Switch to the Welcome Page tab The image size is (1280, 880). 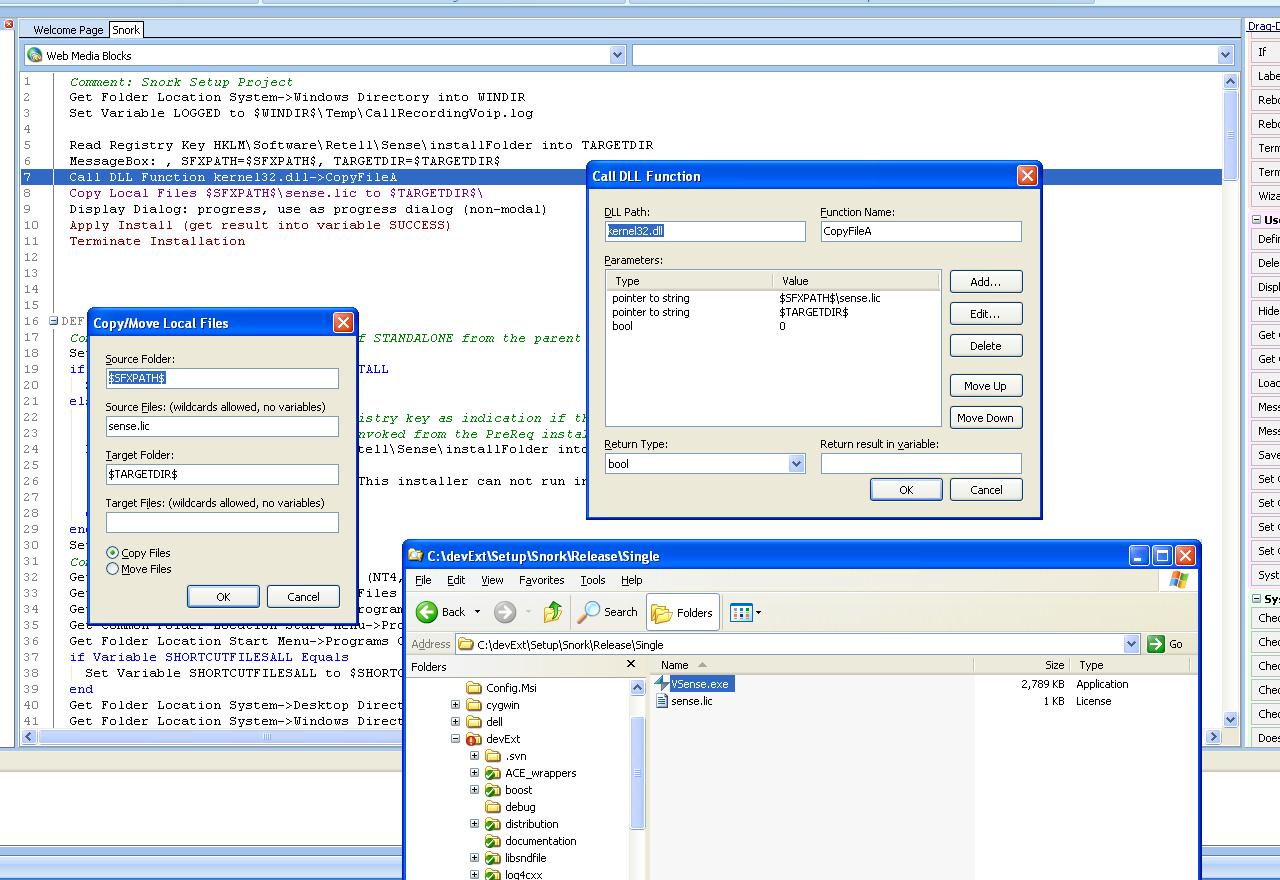68,30
